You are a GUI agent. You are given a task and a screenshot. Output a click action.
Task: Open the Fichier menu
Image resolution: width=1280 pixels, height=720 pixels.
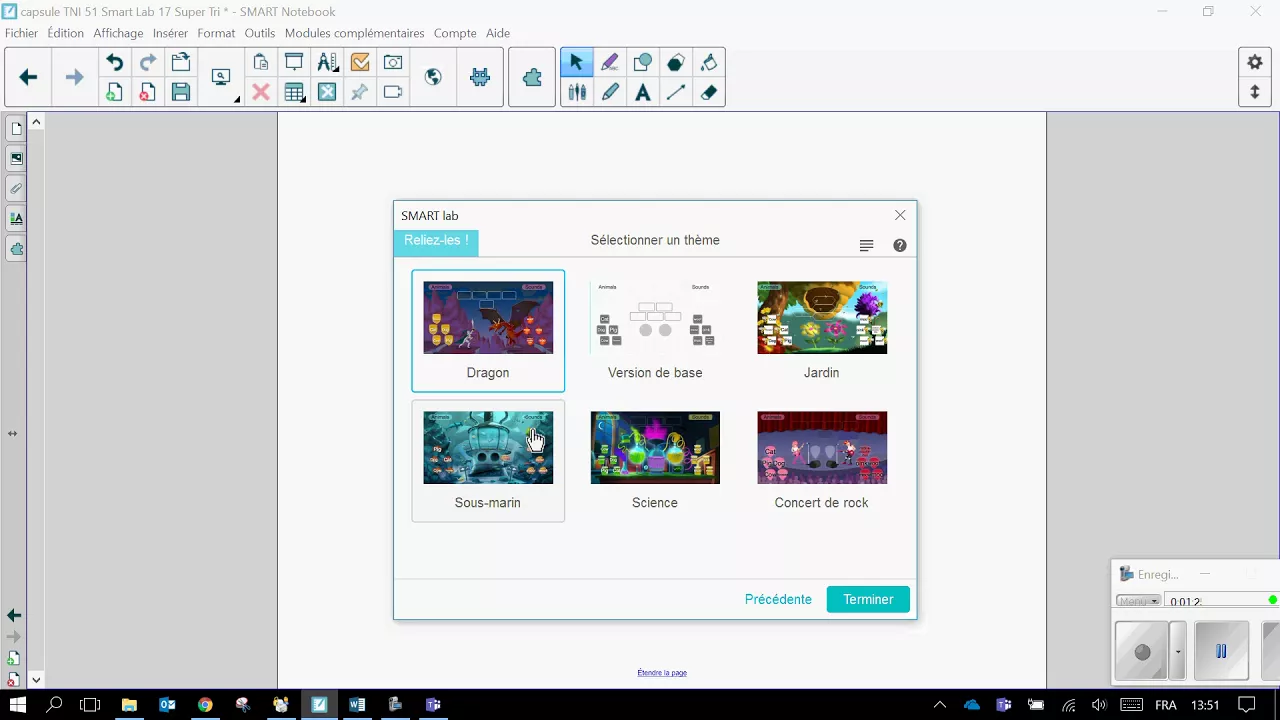[x=21, y=33]
